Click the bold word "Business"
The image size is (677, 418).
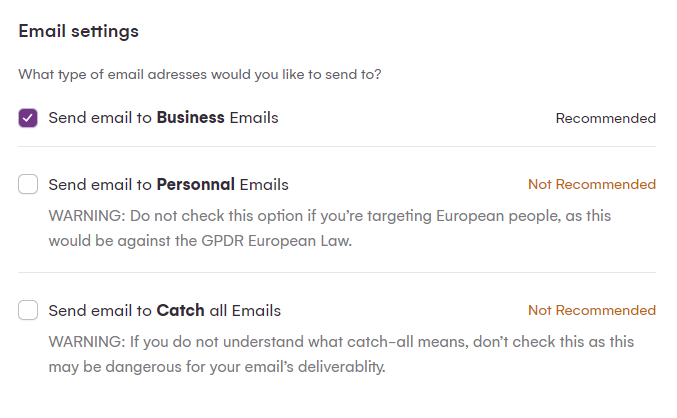pyautogui.click(x=190, y=118)
